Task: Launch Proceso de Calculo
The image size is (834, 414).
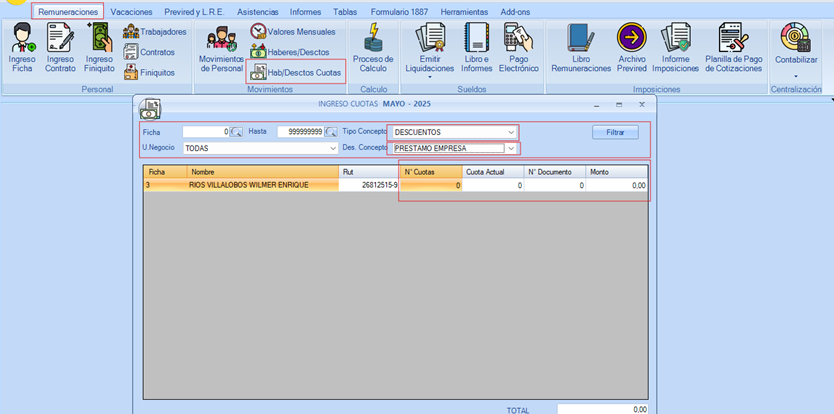Action: pos(373,50)
